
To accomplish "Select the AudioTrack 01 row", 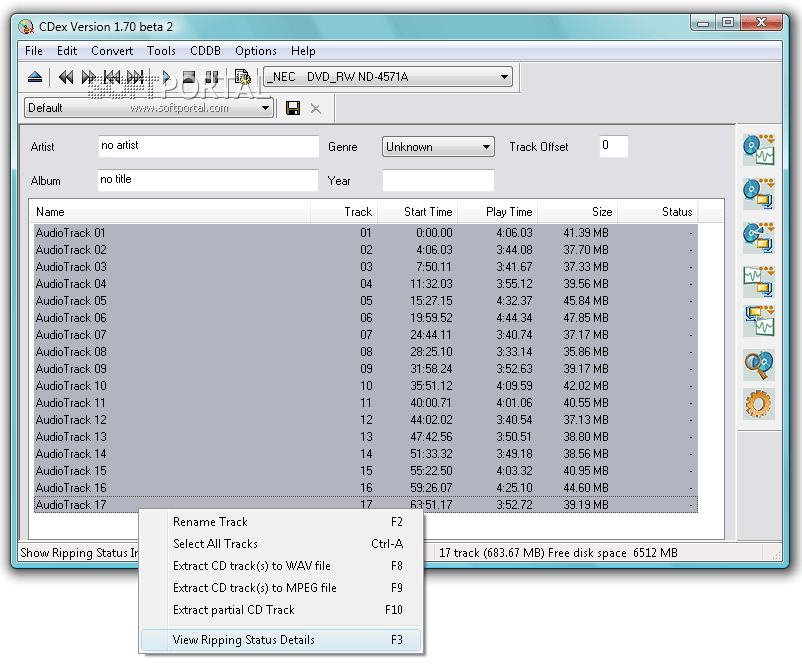I will click(x=366, y=233).
